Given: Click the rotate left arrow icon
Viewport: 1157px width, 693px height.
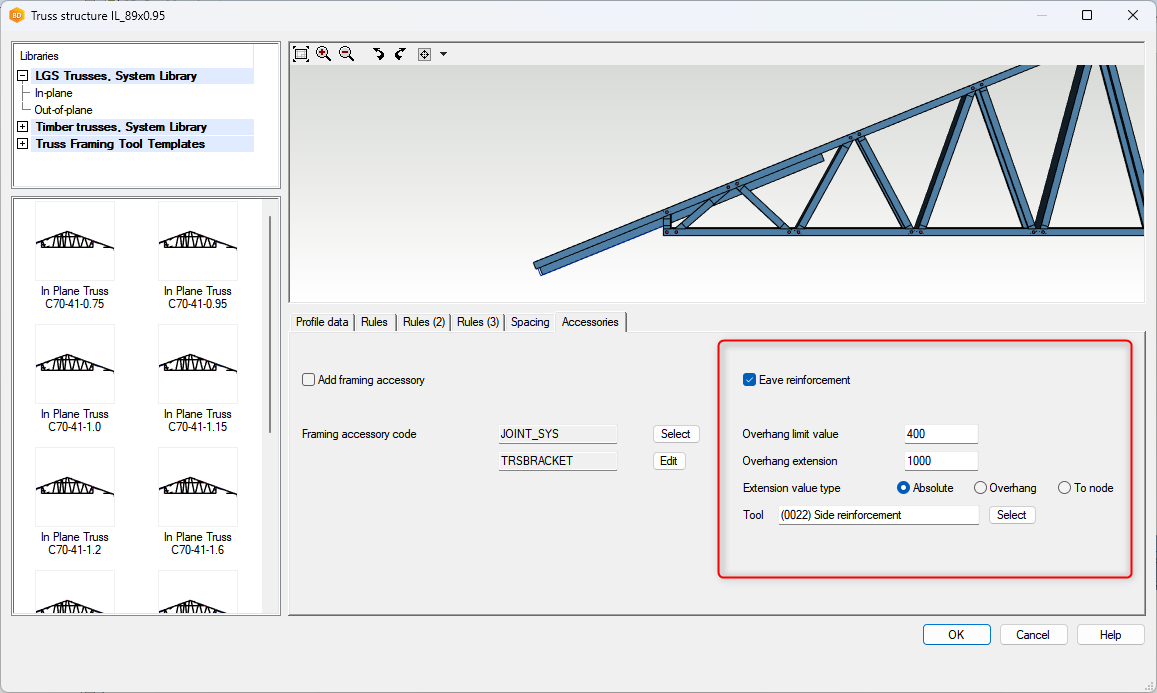Looking at the screenshot, I should coord(378,54).
